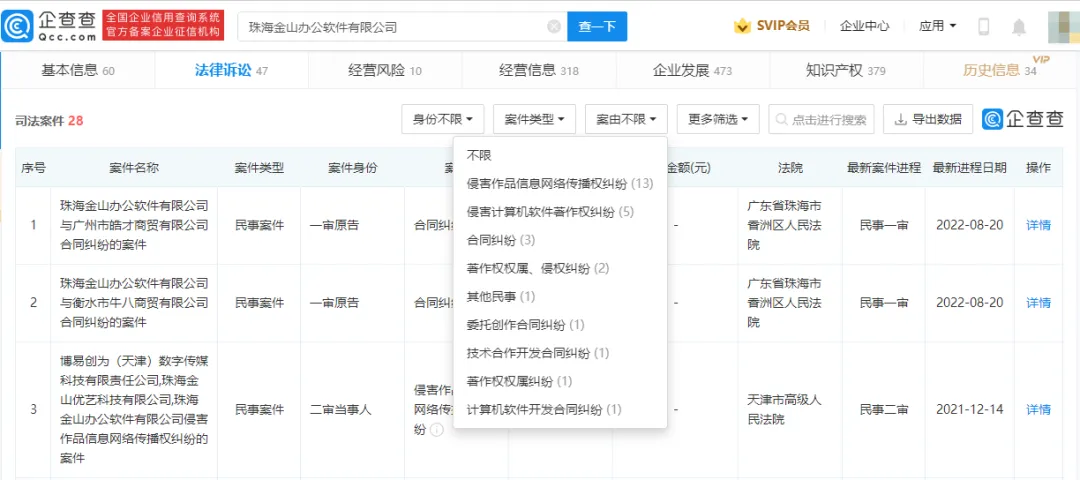Viewport: 1080px width, 480px height.
Task: Select 著作权权属纠纷 (1) option
Action: [560, 382]
